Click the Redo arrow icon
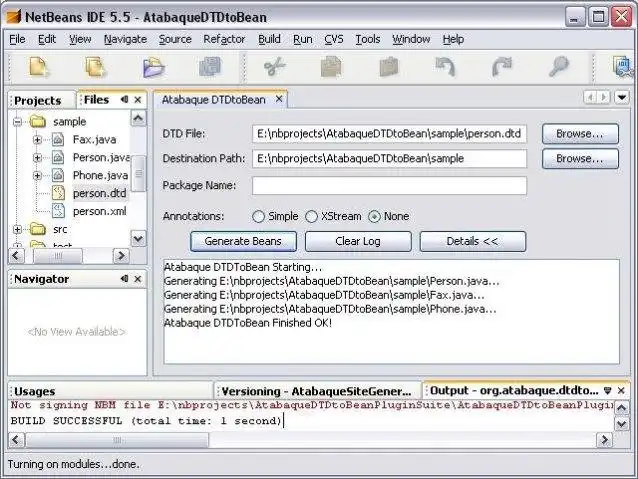The image size is (638, 479). coord(502,67)
